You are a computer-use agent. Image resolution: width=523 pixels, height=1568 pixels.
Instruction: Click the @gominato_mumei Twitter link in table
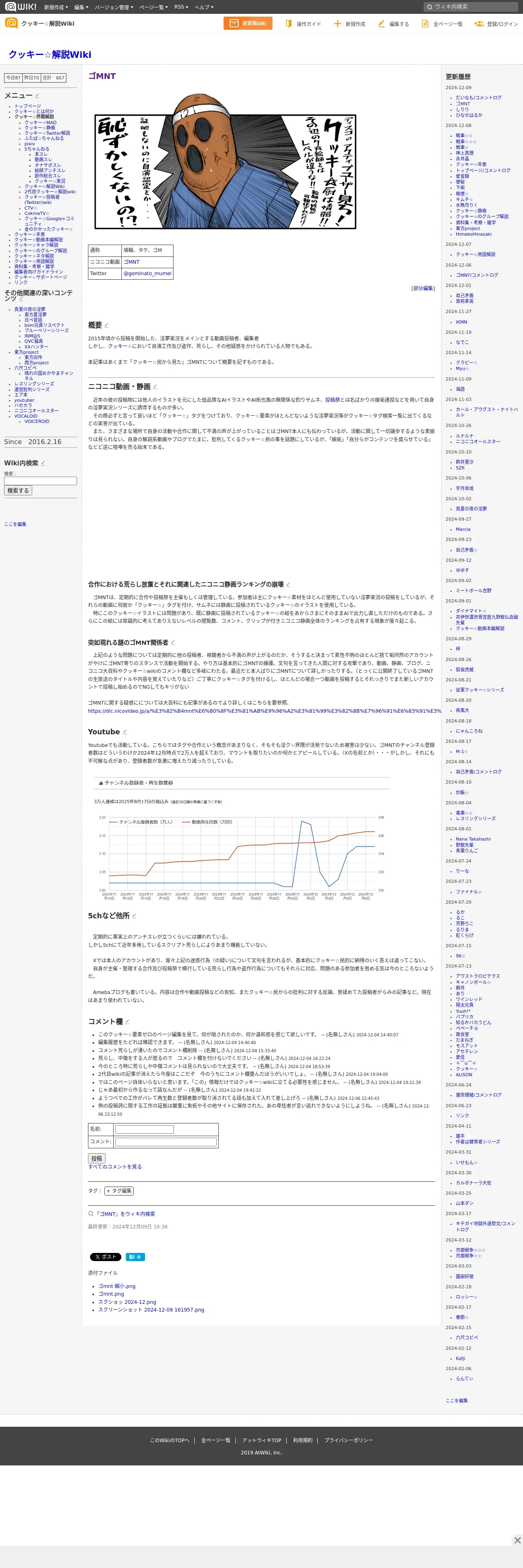coord(147,274)
